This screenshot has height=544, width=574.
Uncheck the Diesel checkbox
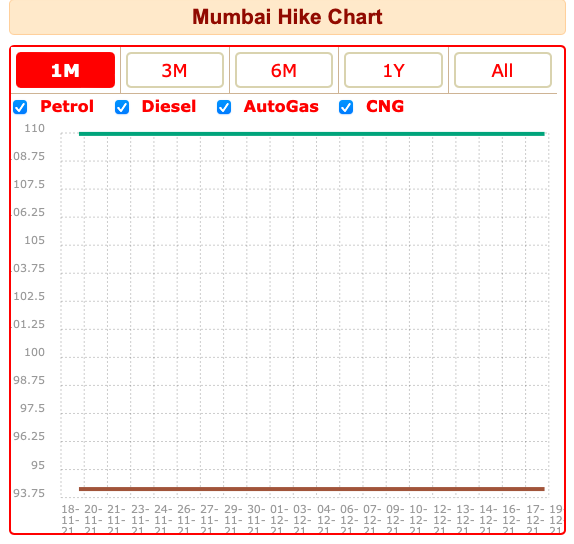click(122, 107)
